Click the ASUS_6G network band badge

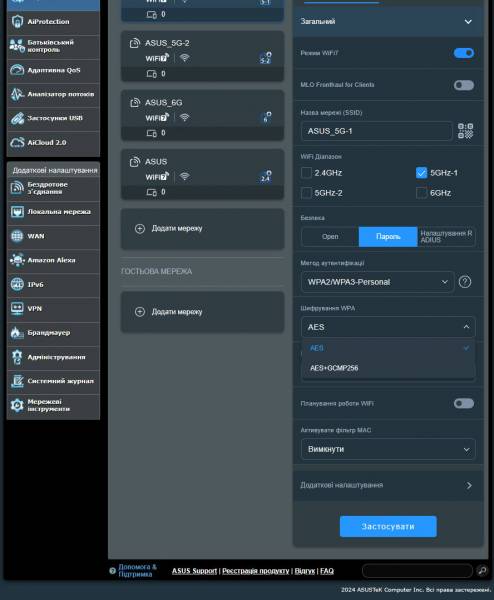click(x=266, y=117)
